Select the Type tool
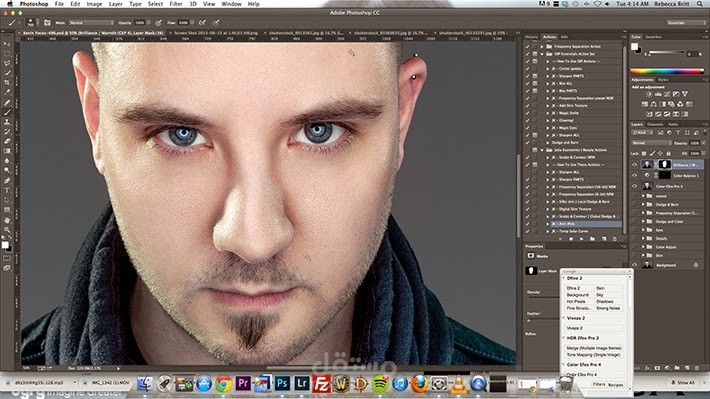This screenshot has height=399, width=710. pyautogui.click(x=7, y=190)
